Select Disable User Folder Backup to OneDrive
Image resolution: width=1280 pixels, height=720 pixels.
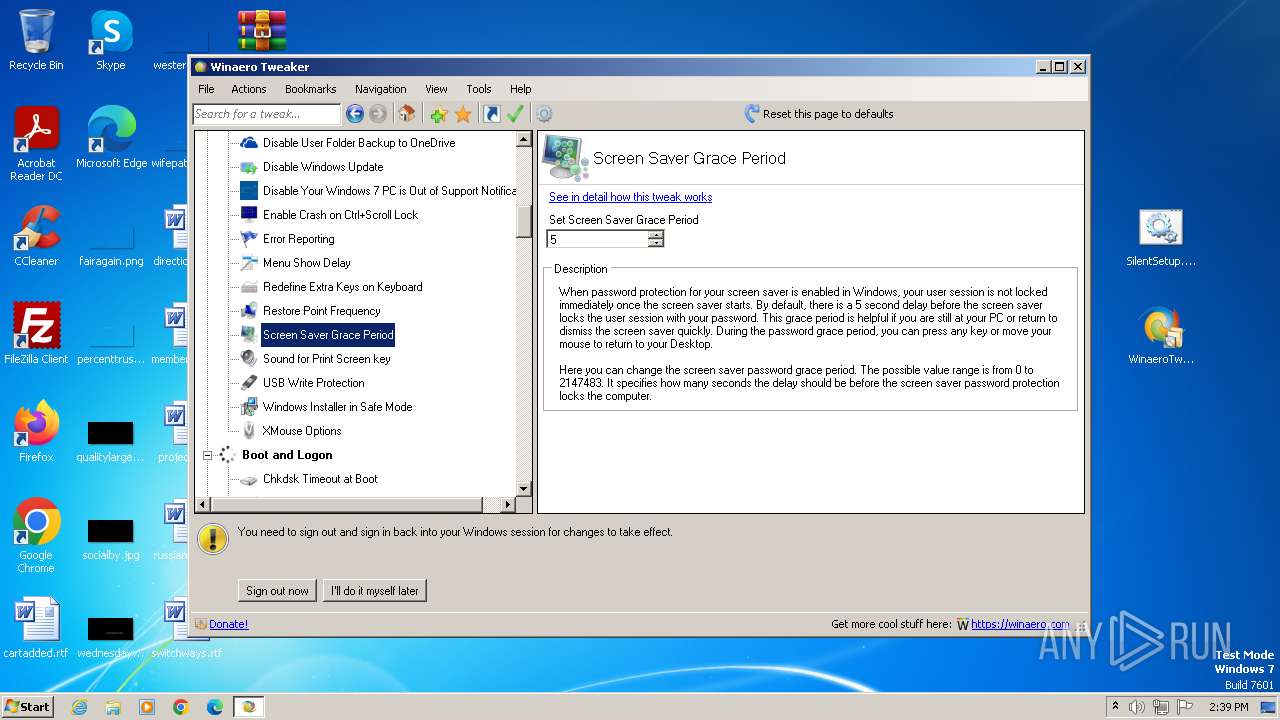tap(359, 143)
